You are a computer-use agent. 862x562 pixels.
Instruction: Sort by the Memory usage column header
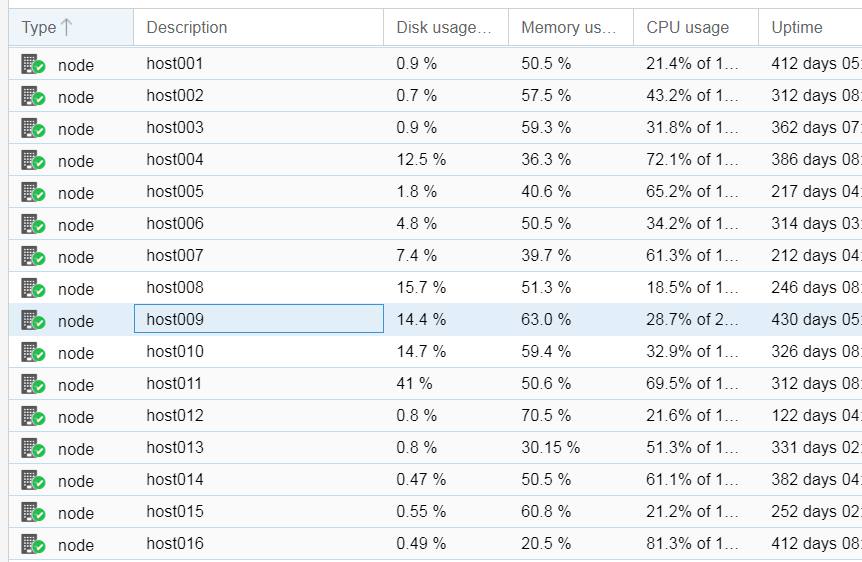tap(568, 28)
